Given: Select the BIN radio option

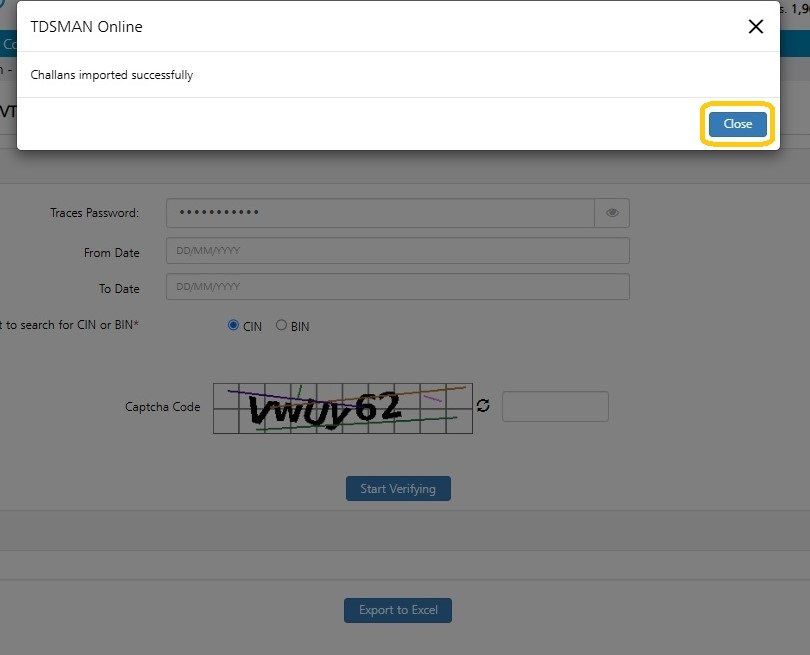Looking at the screenshot, I should [281, 325].
